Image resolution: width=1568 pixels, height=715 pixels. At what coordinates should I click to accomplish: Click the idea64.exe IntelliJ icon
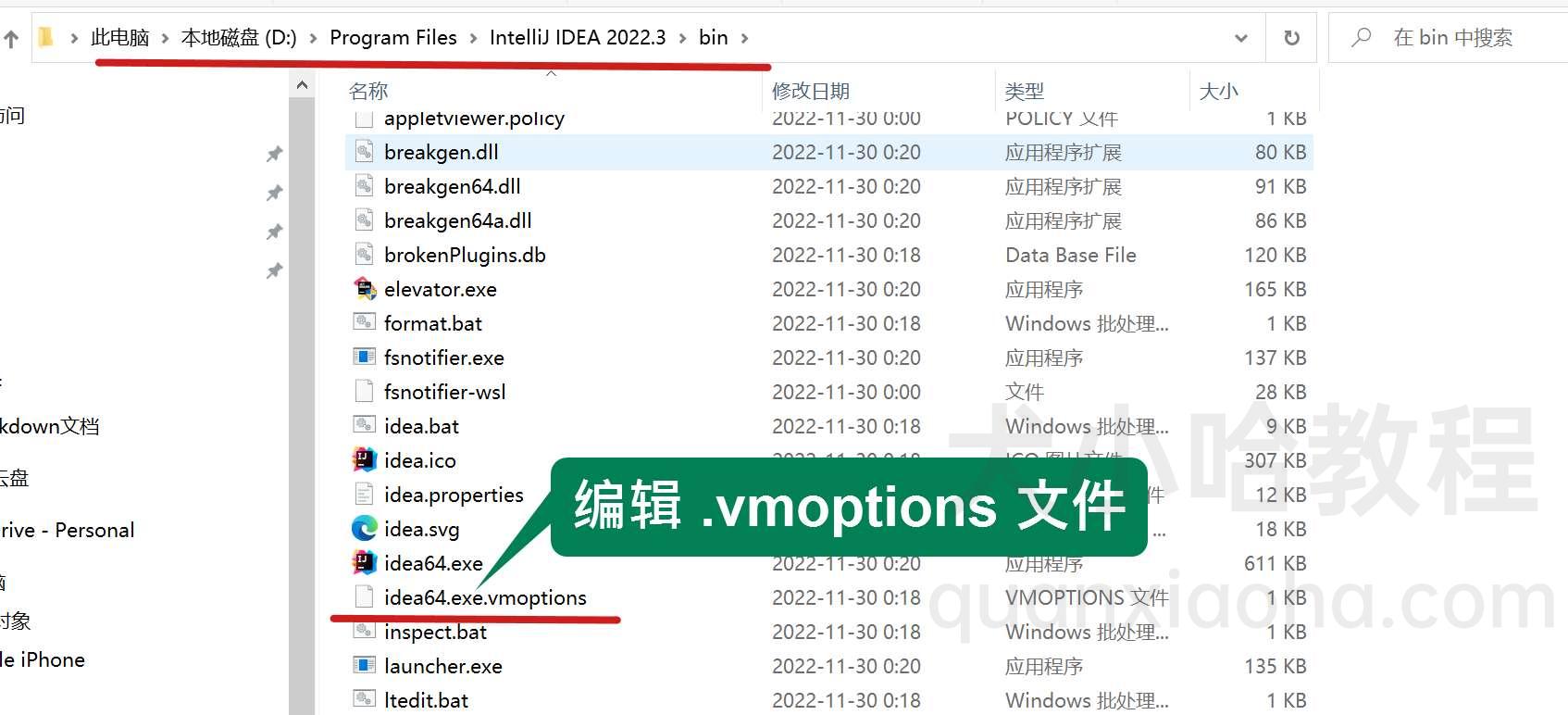click(x=365, y=563)
